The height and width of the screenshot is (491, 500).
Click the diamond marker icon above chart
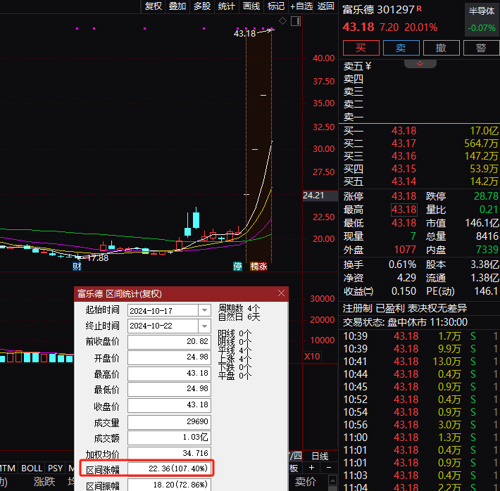pyautogui.click(x=282, y=21)
